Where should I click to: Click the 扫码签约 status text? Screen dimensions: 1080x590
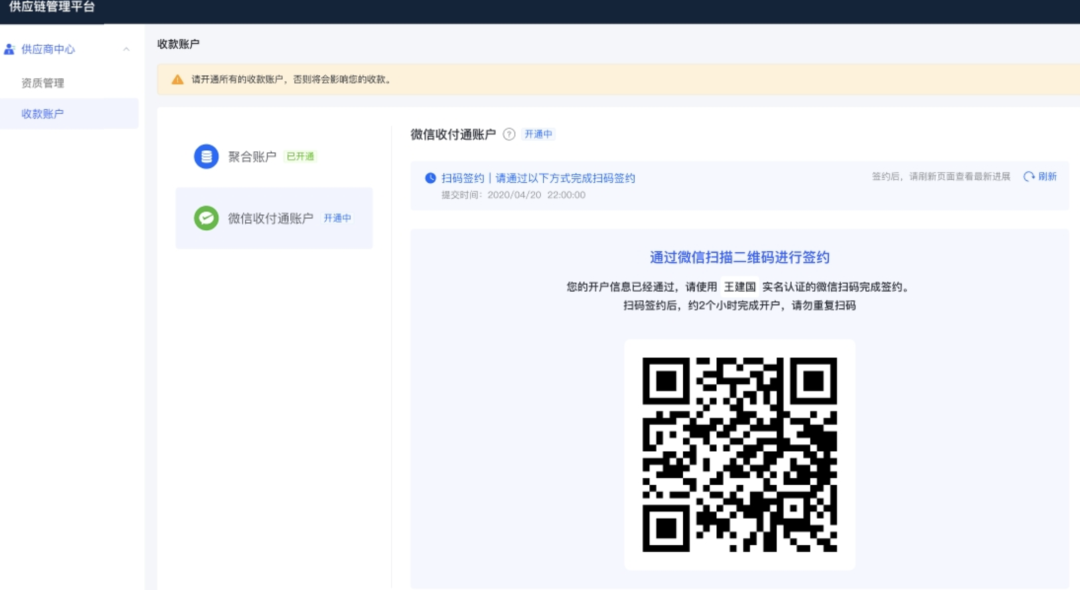538,178
